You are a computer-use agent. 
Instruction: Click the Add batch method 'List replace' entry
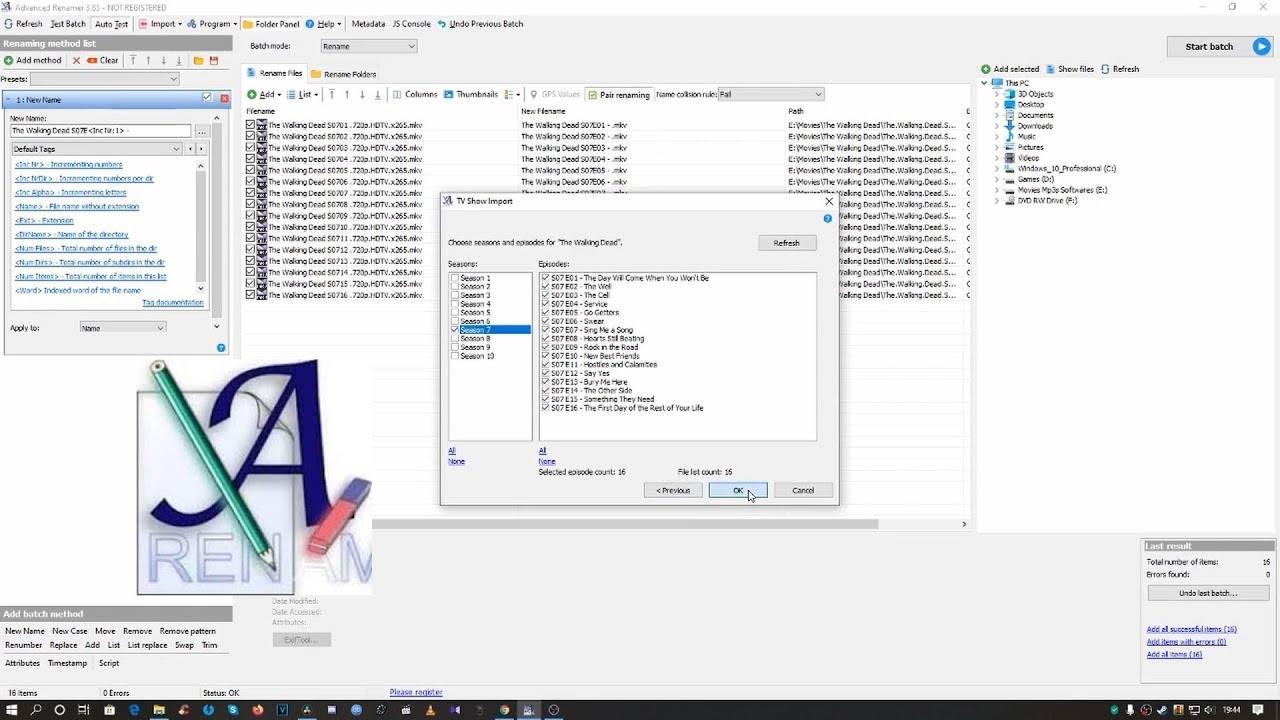pyautogui.click(x=148, y=645)
